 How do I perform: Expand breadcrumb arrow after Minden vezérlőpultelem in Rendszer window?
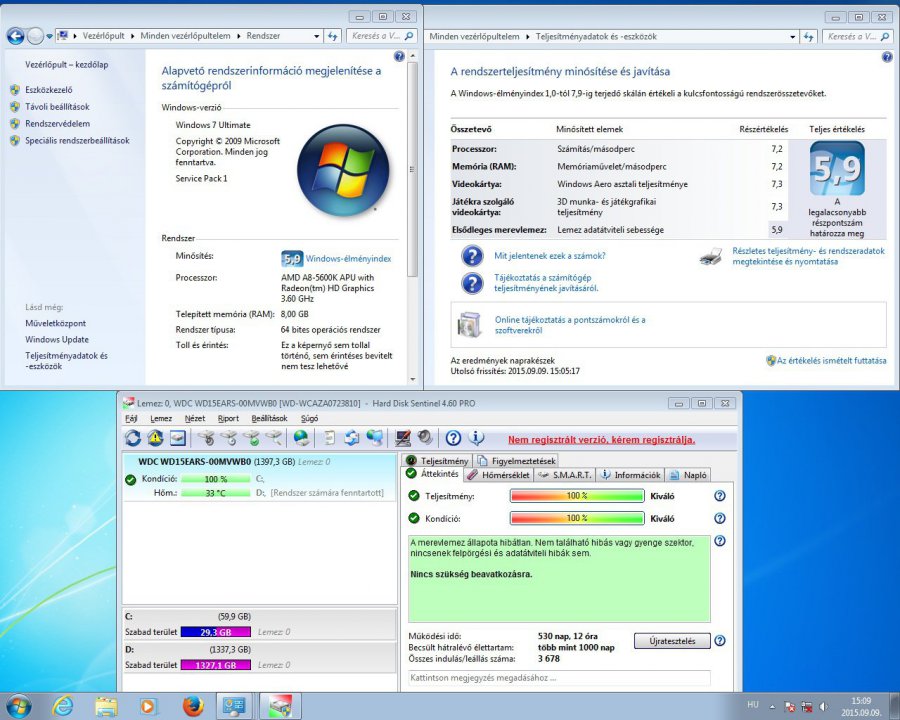click(x=238, y=36)
